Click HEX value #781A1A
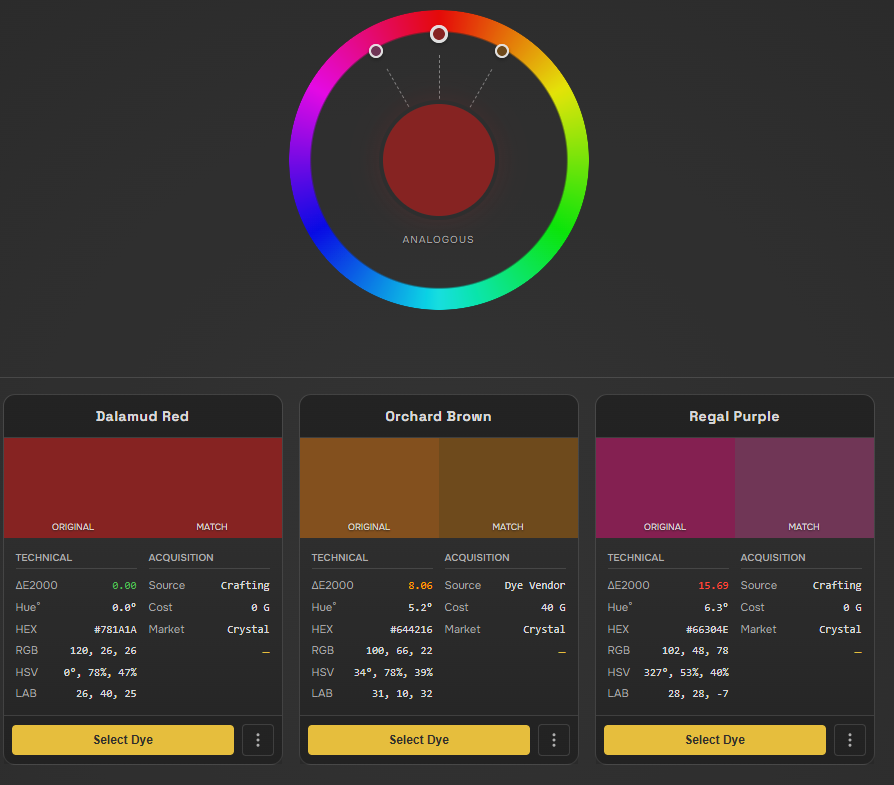This screenshot has width=894, height=785. point(115,629)
